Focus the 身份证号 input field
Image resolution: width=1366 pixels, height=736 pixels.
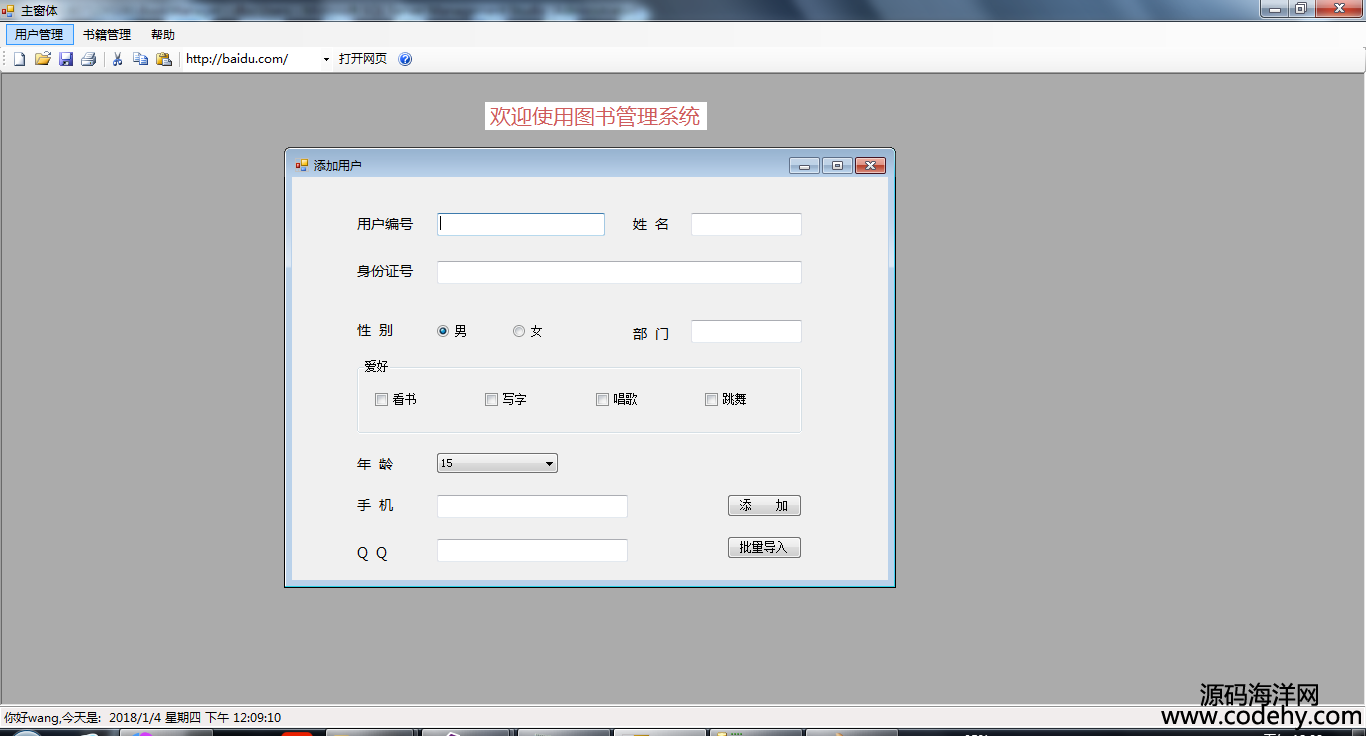point(619,272)
